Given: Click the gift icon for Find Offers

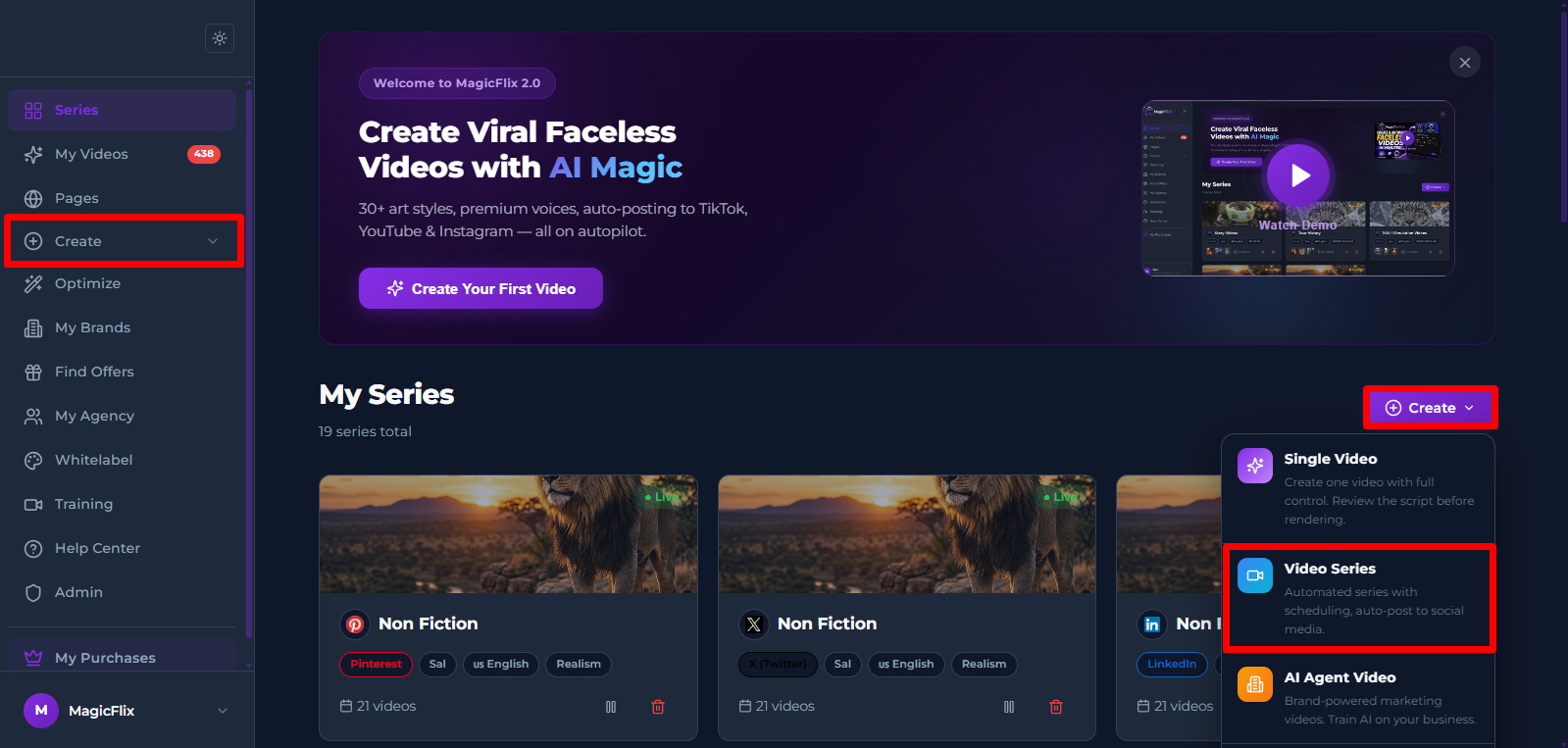Looking at the screenshot, I should pos(33,372).
